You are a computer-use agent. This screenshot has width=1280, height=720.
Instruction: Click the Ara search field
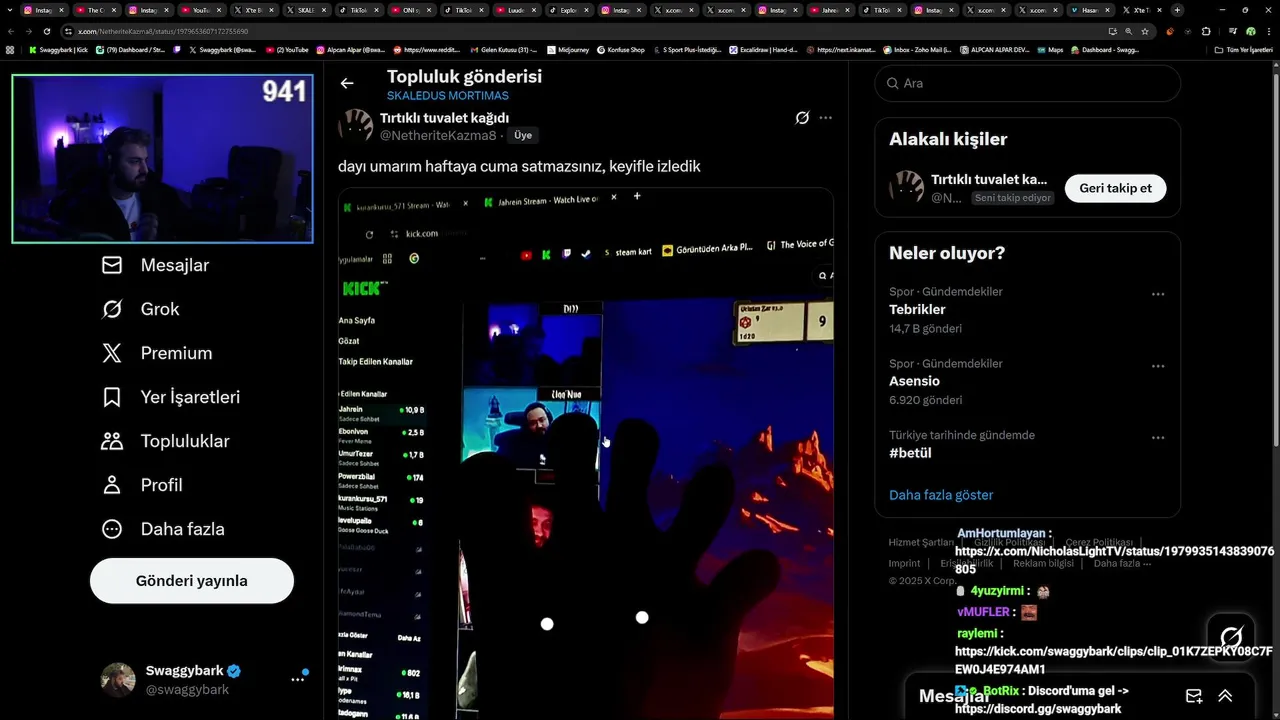1027,84
